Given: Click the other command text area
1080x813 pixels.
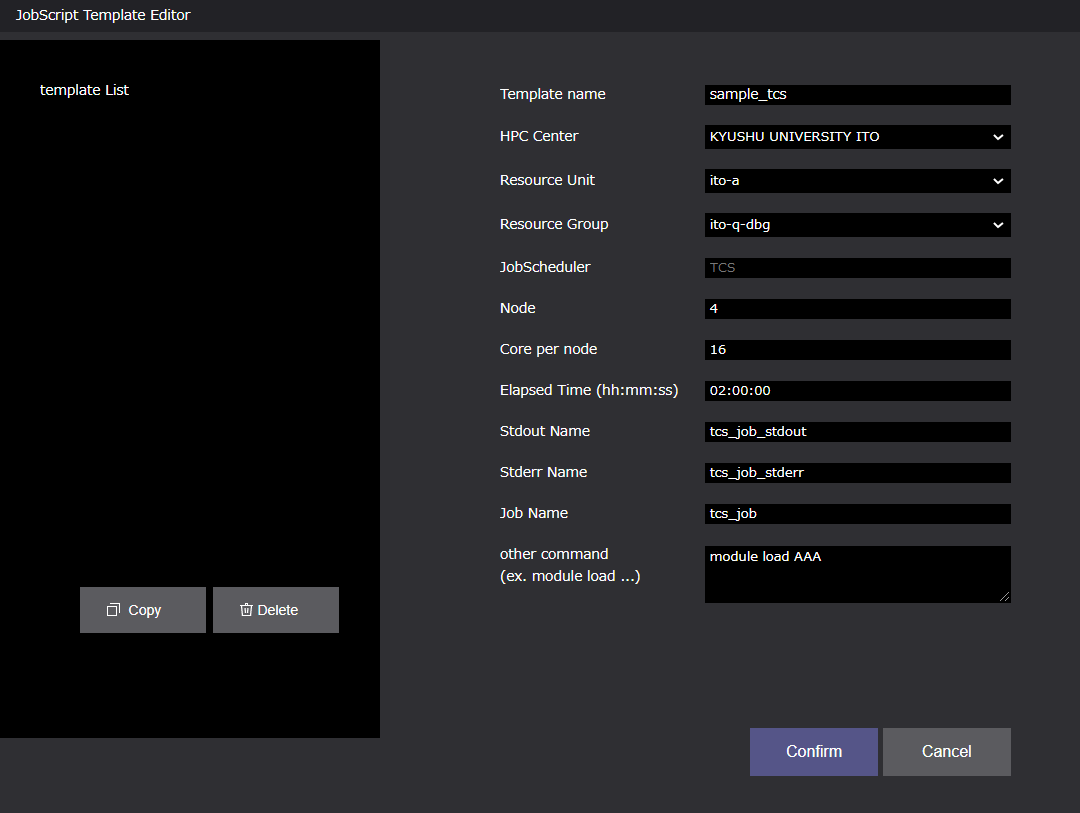Looking at the screenshot, I should click(x=857, y=574).
